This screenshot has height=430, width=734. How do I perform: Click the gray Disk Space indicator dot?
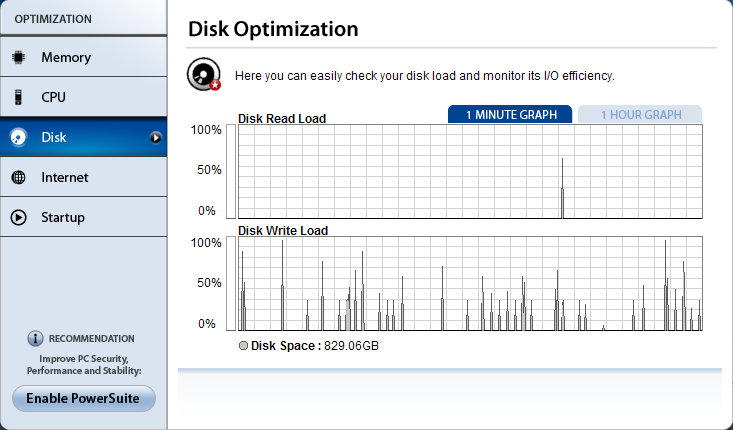pyautogui.click(x=243, y=346)
